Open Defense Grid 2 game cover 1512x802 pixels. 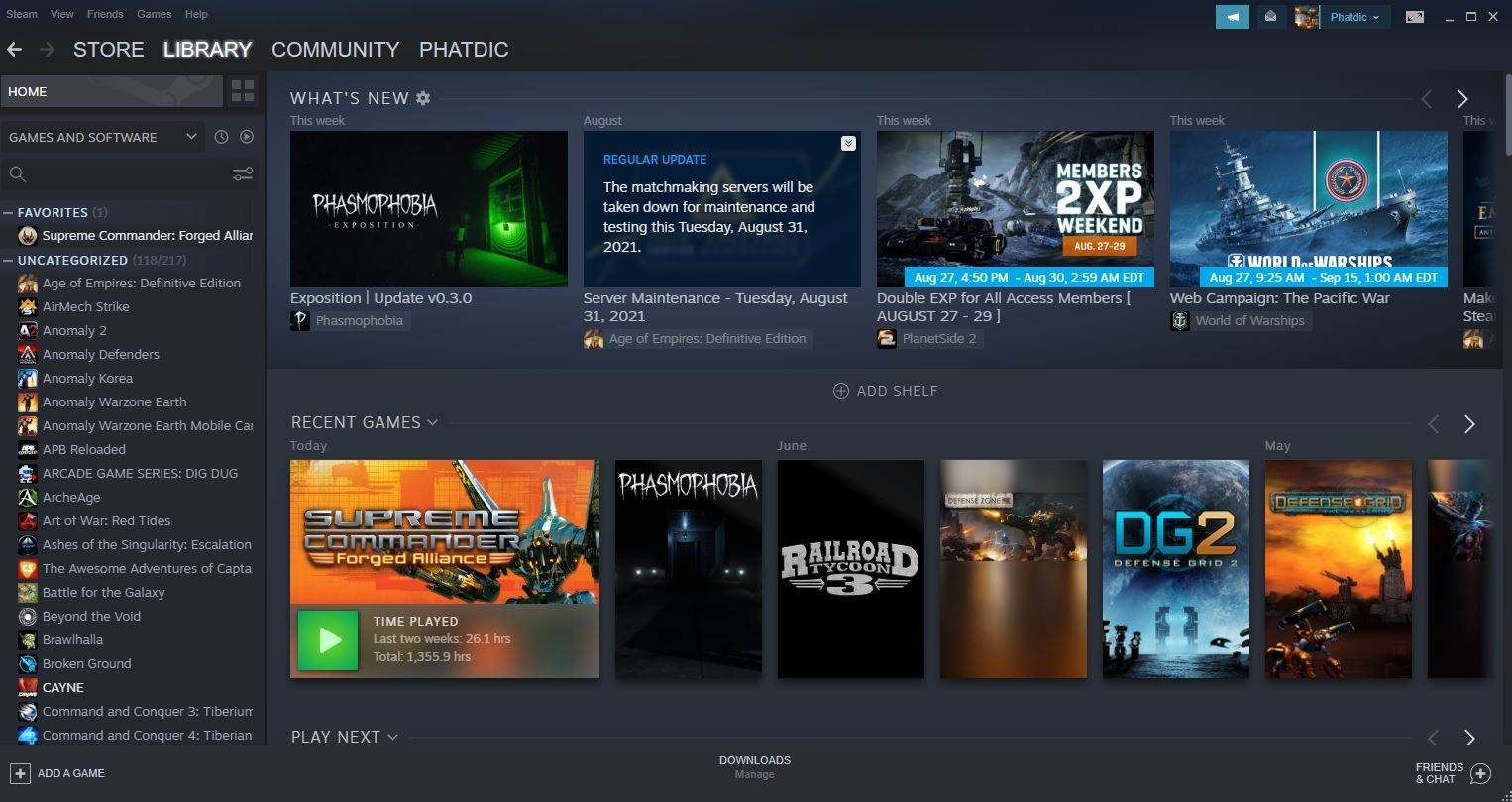tap(1176, 569)
